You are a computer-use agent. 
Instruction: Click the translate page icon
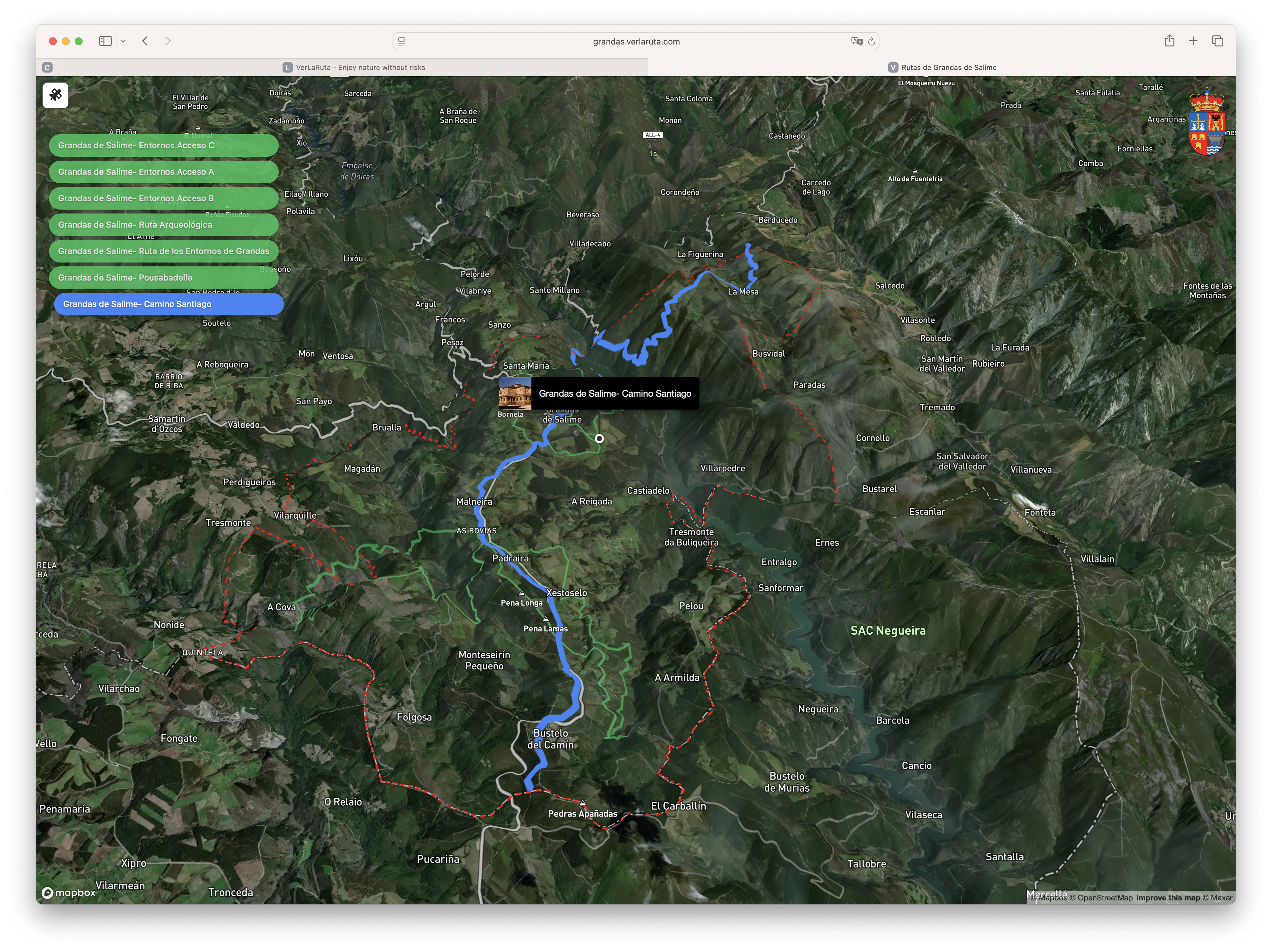tap(857, 41)
